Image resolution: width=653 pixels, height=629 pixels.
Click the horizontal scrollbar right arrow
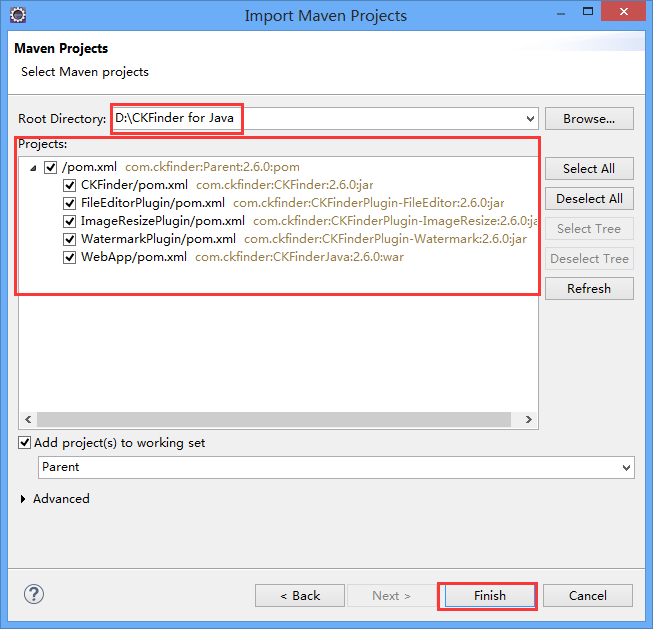point(528,419)
